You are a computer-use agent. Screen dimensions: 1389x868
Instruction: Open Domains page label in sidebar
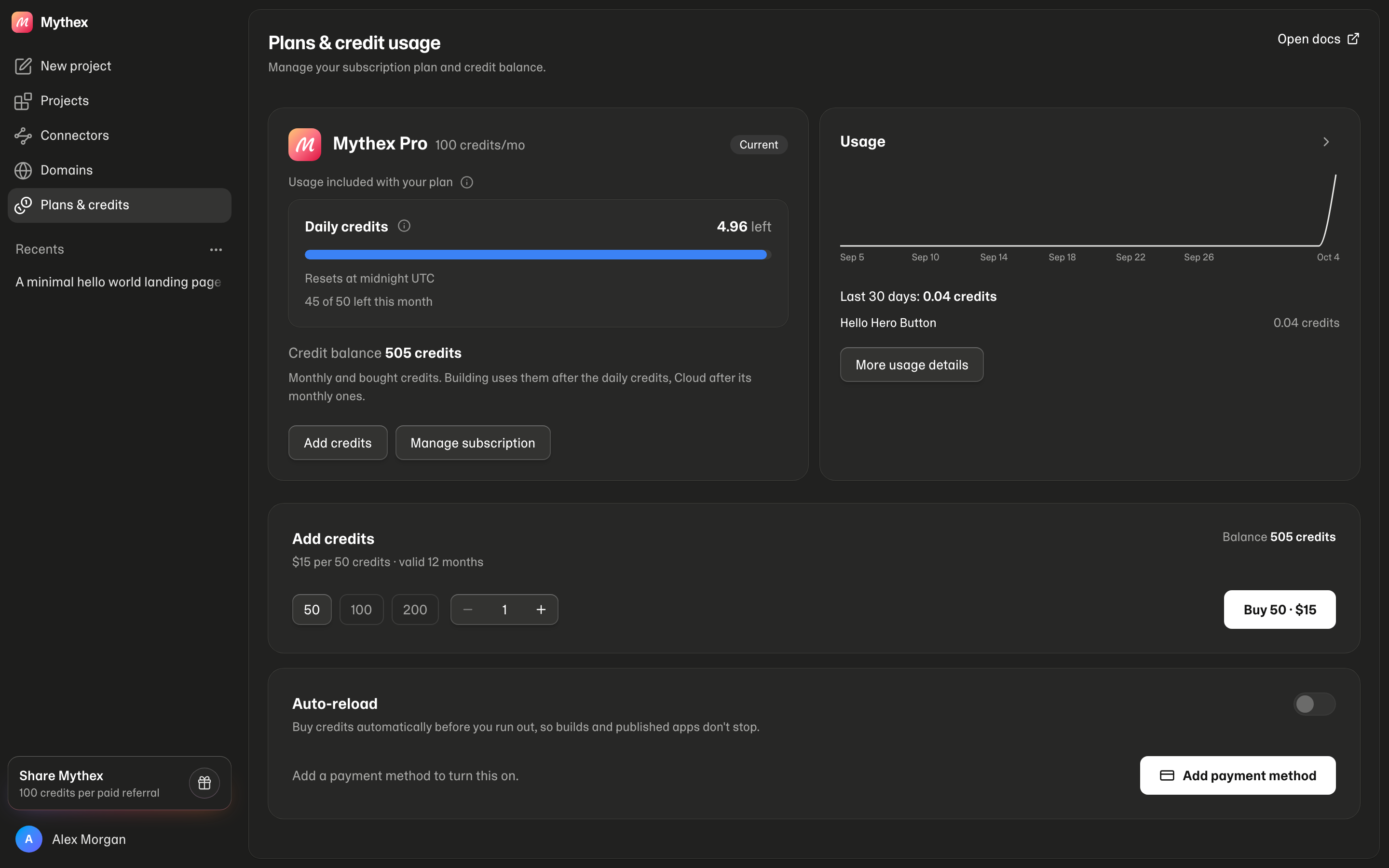coord(67,171)
